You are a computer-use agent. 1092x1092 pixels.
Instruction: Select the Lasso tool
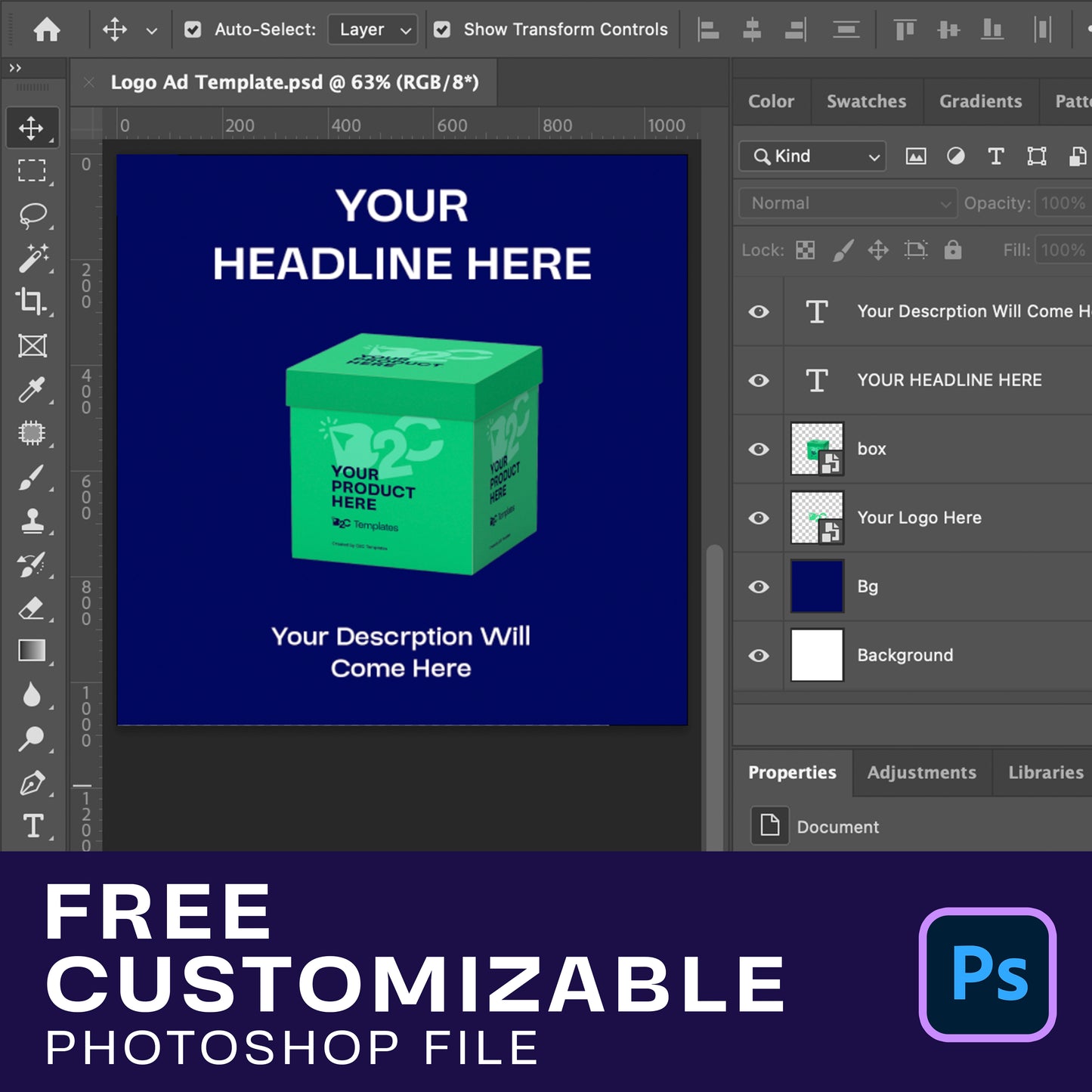click(32, 215)
